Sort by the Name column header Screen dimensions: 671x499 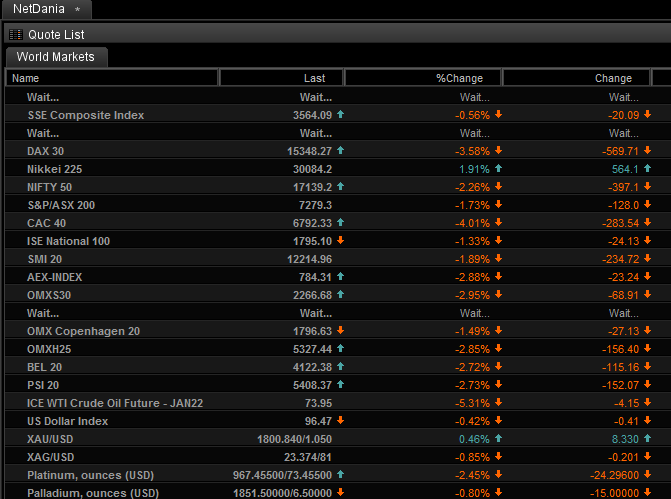112,78
